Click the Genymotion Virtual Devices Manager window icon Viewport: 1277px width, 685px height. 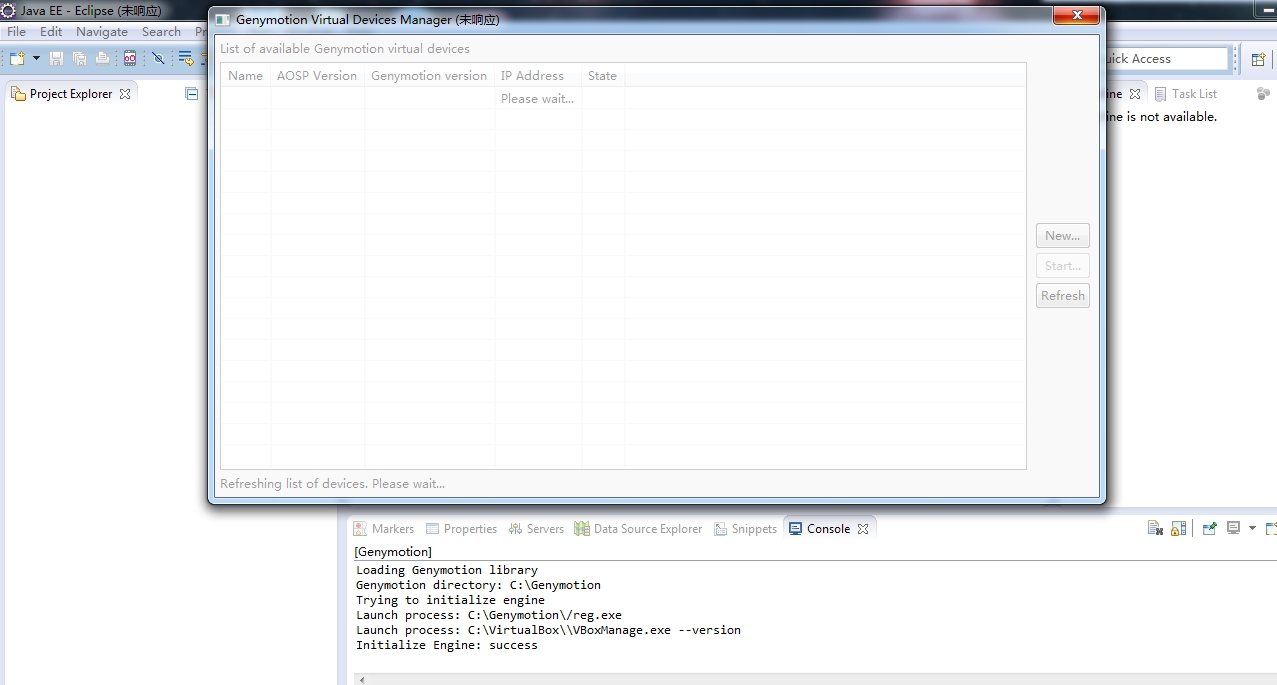223,19
